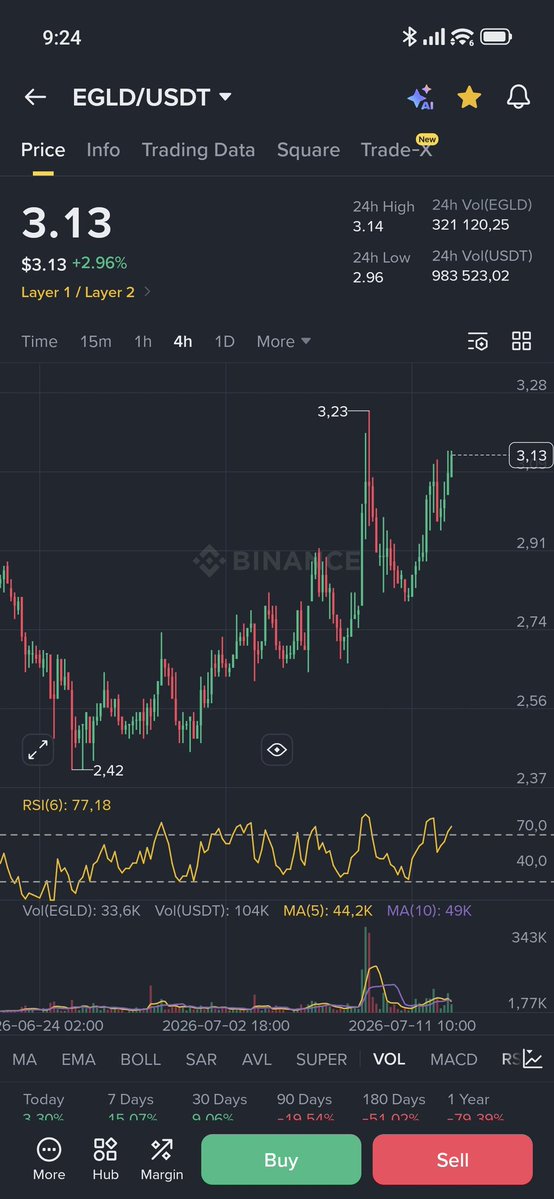Screen dimensions: 554x1199
Task: Tap the 24h Low value 2.96
Action: pyautogui.click(x=368, y=277)
